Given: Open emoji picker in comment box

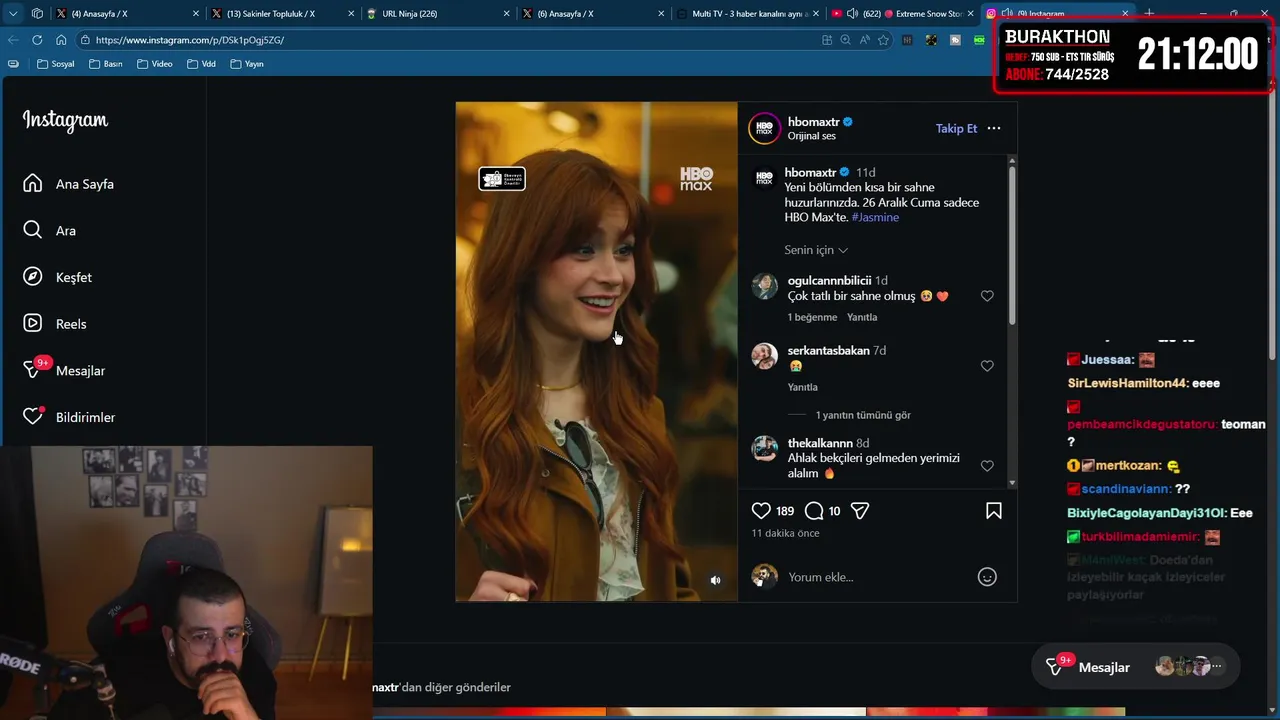Looking at the screenshot, I should coord(987,577).
